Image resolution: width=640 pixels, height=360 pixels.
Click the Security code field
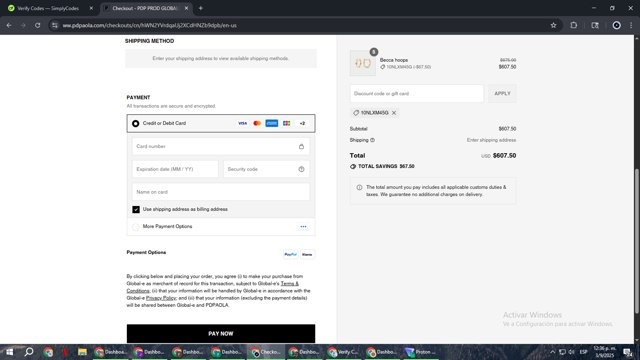[266, 169]
